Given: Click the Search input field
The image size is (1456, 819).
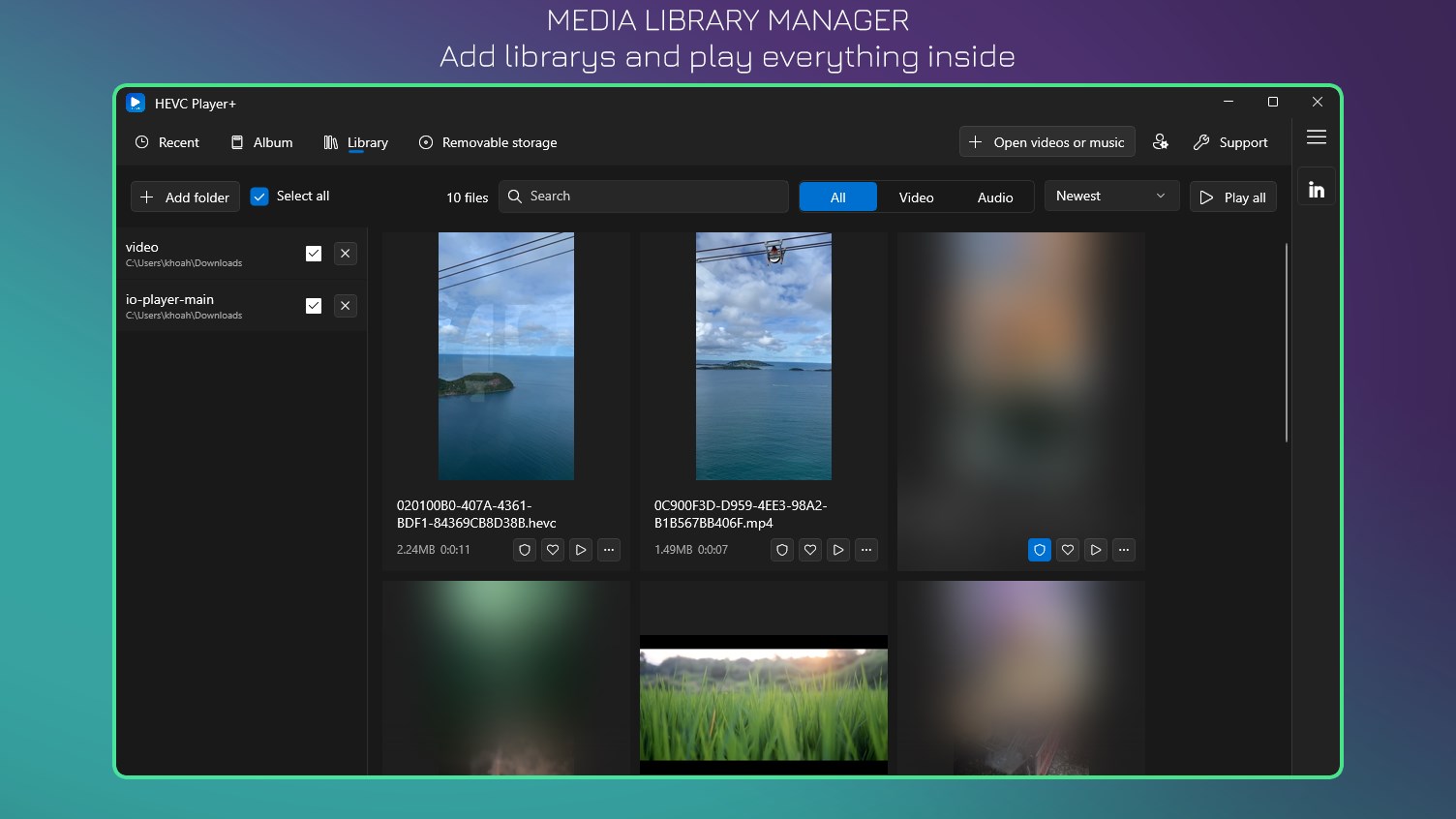Looking at the screenshot, I should (x=644, y=197).
